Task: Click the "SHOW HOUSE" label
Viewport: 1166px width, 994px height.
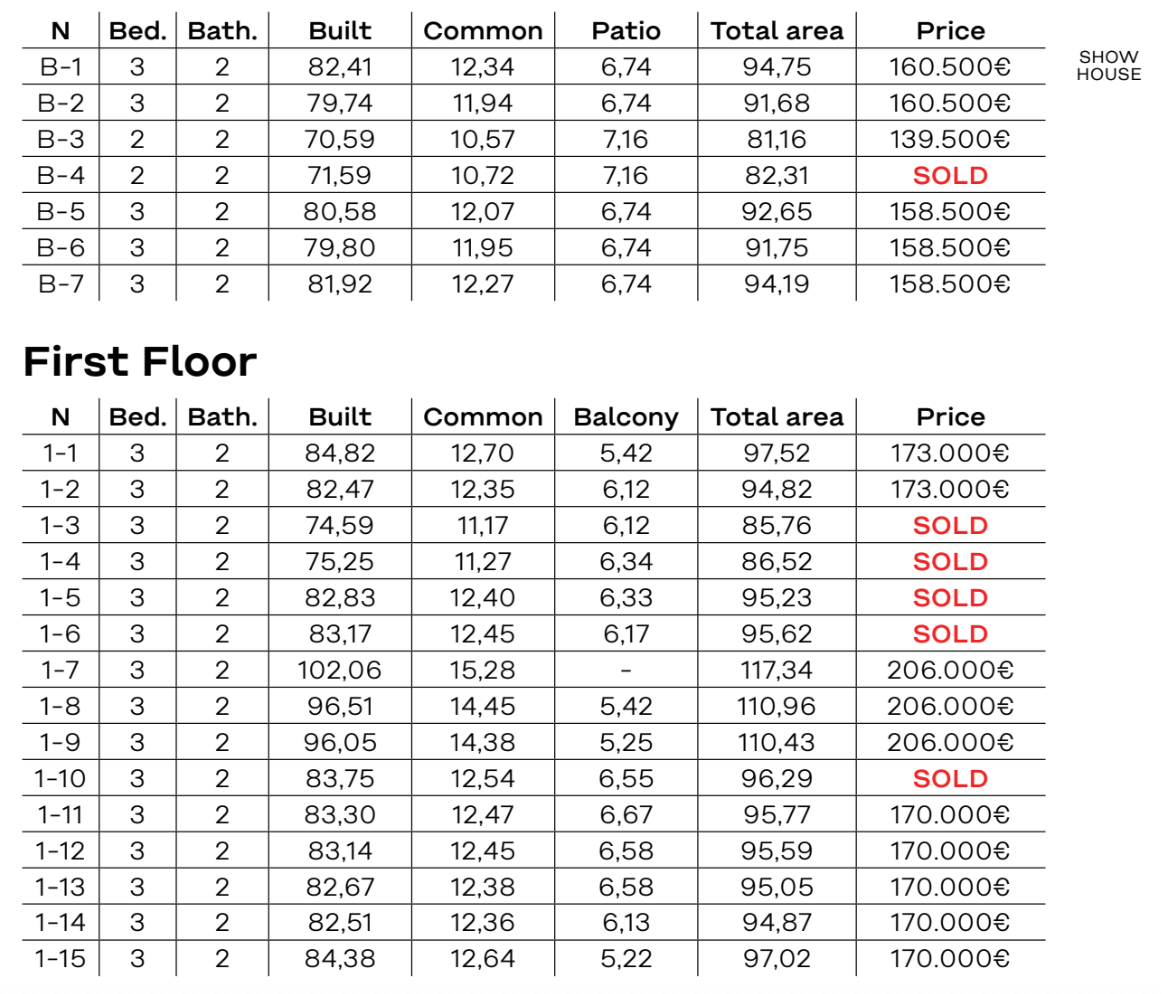Action: [x=1108, y=66]
